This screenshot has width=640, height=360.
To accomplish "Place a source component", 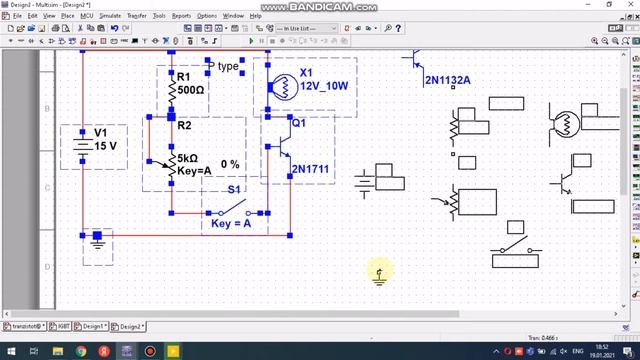I will coord(11,41).
